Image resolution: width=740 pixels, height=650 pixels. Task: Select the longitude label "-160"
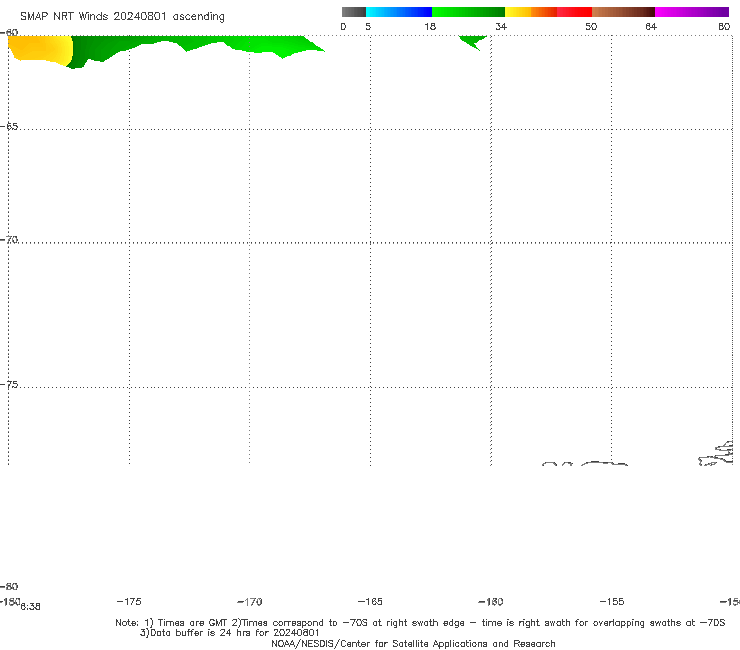(x=491, y=601)
